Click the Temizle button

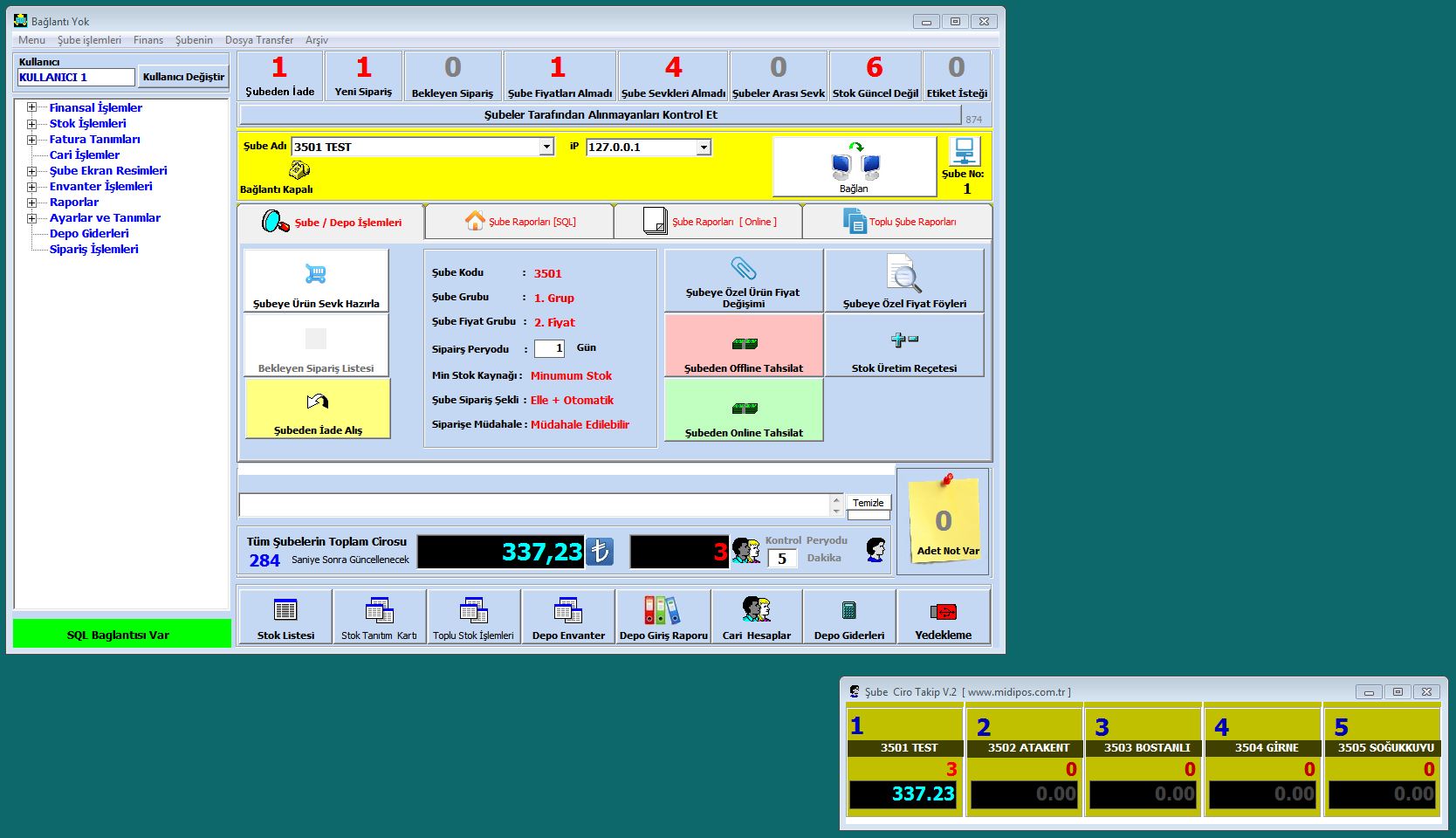point(869,503)
